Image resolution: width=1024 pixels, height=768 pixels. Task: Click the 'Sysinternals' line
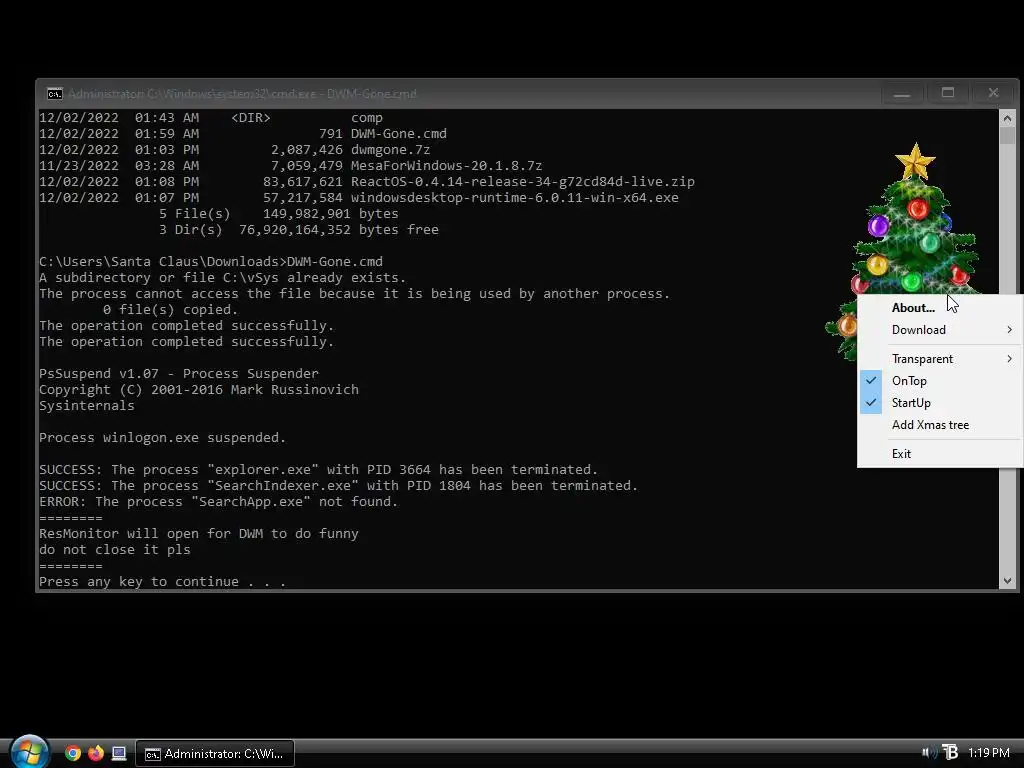87,406
